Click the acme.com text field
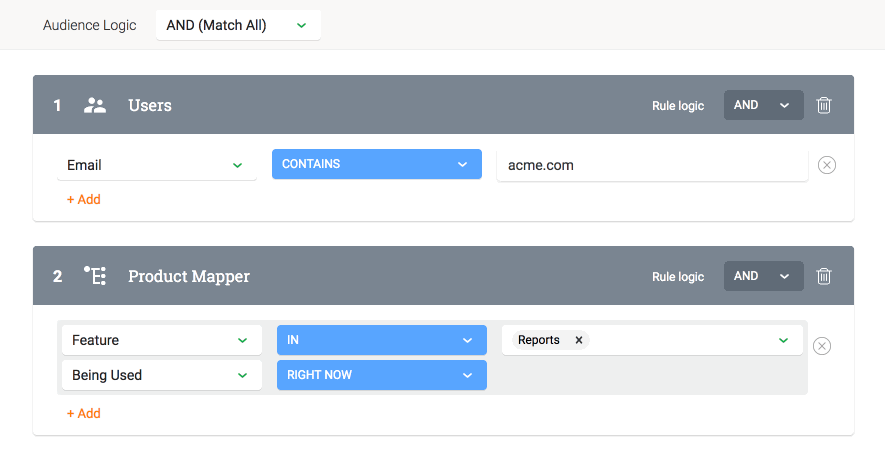Viewport: 885px width, 453px height. (x=652, y=165)
